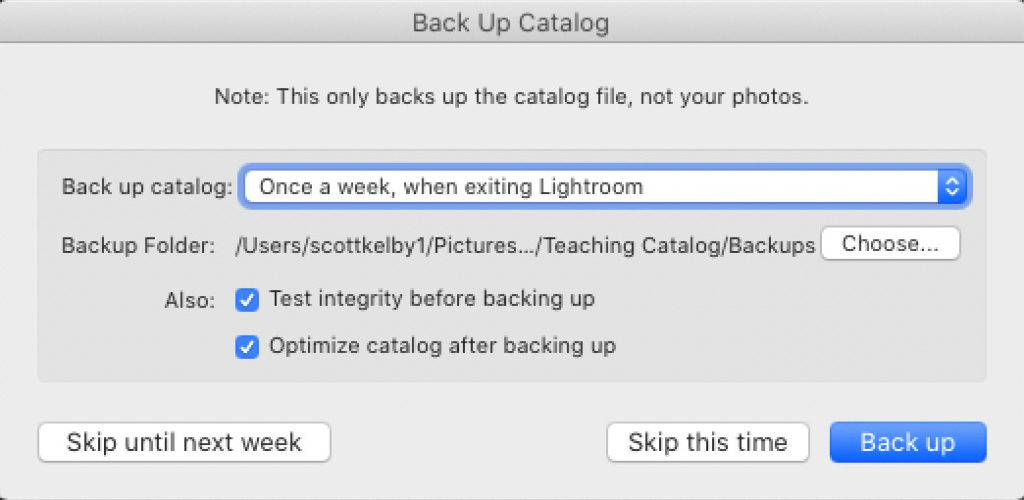Uncheck Optimize catalog after backing up checkbox
The width and height of the screenshot is (1024, 500).
click(247, 347)
